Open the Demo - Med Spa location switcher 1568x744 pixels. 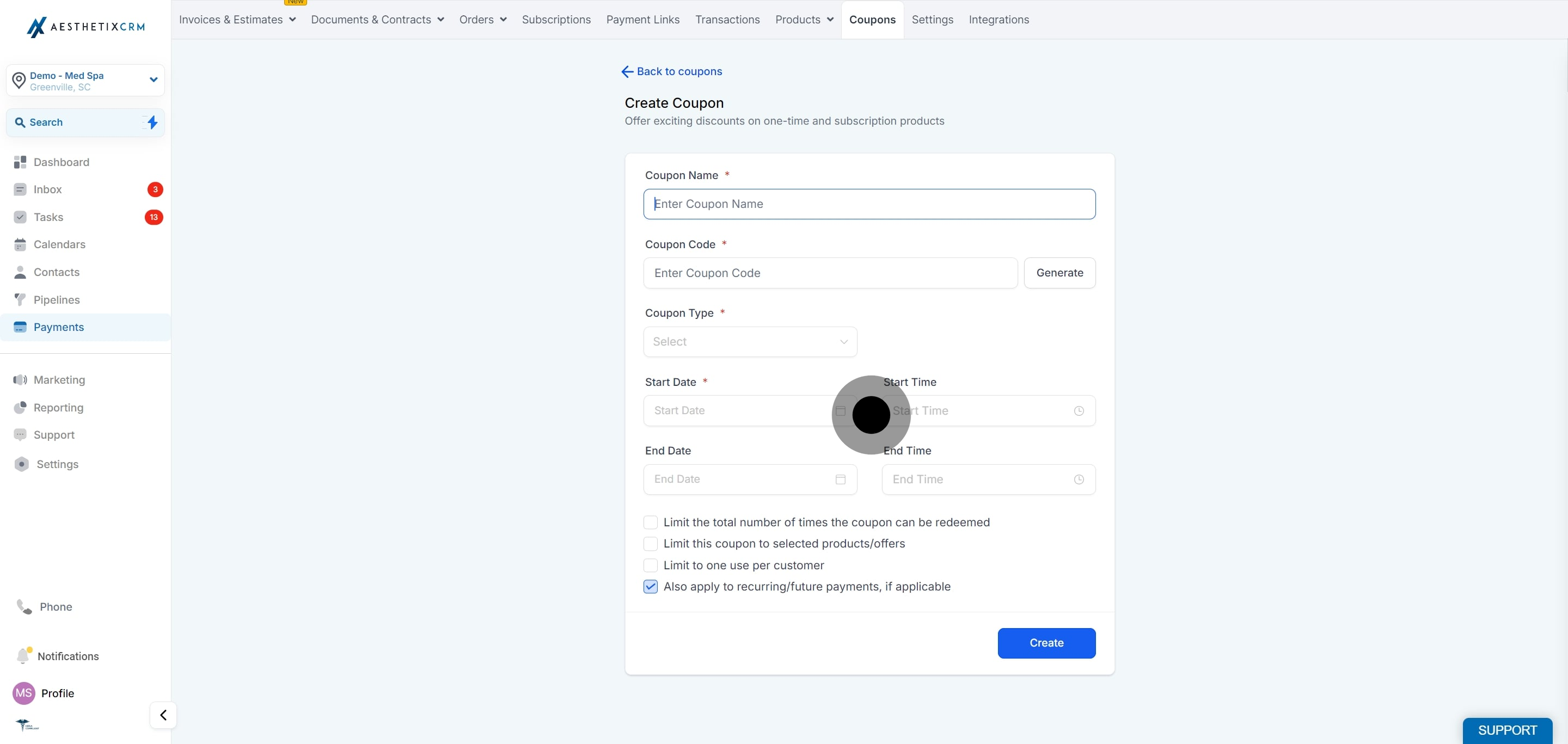(x=85, y=81)
